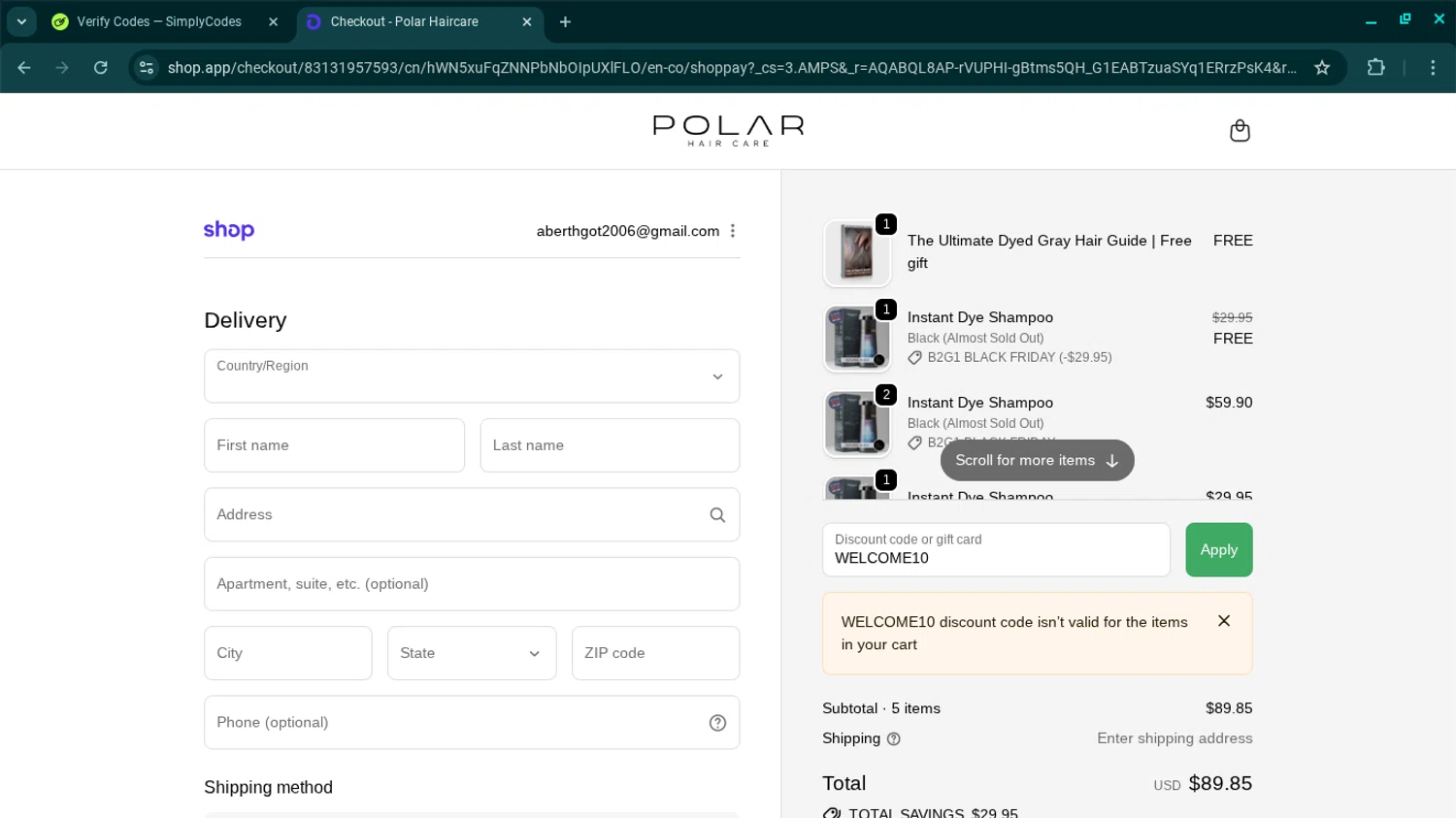This screenshot has height=818, width=1456.
Task: Click the Polar Hair Care logo
Action: (x=728, y=131)
